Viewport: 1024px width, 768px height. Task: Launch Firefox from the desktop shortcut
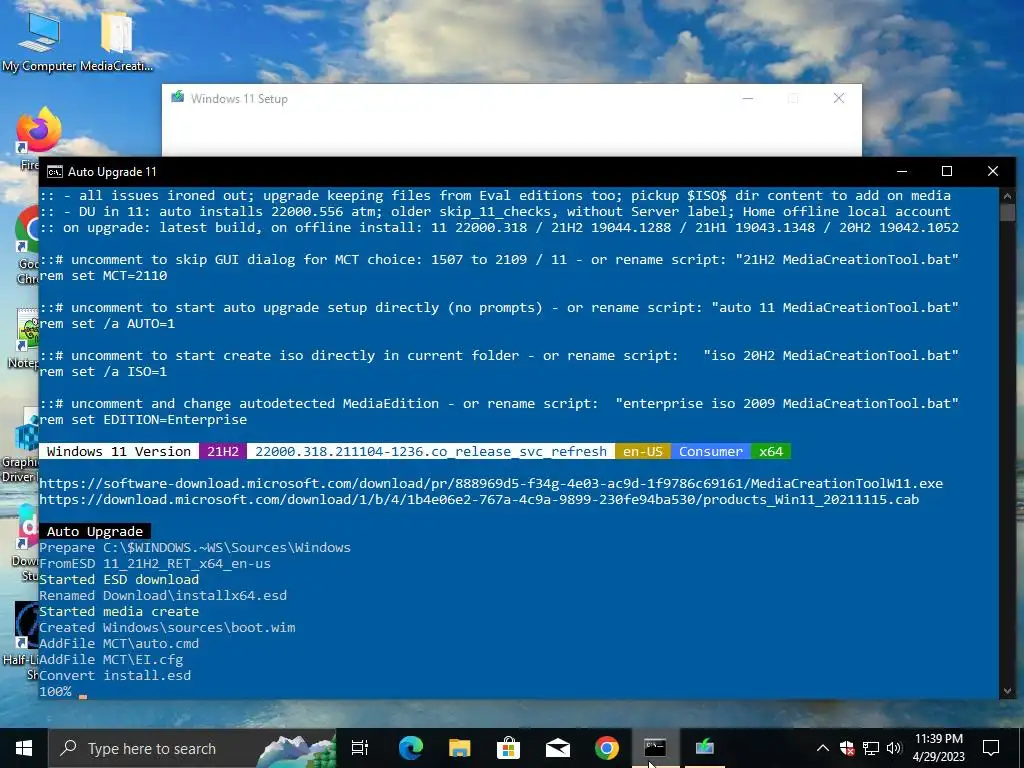(x=39, y=129)
